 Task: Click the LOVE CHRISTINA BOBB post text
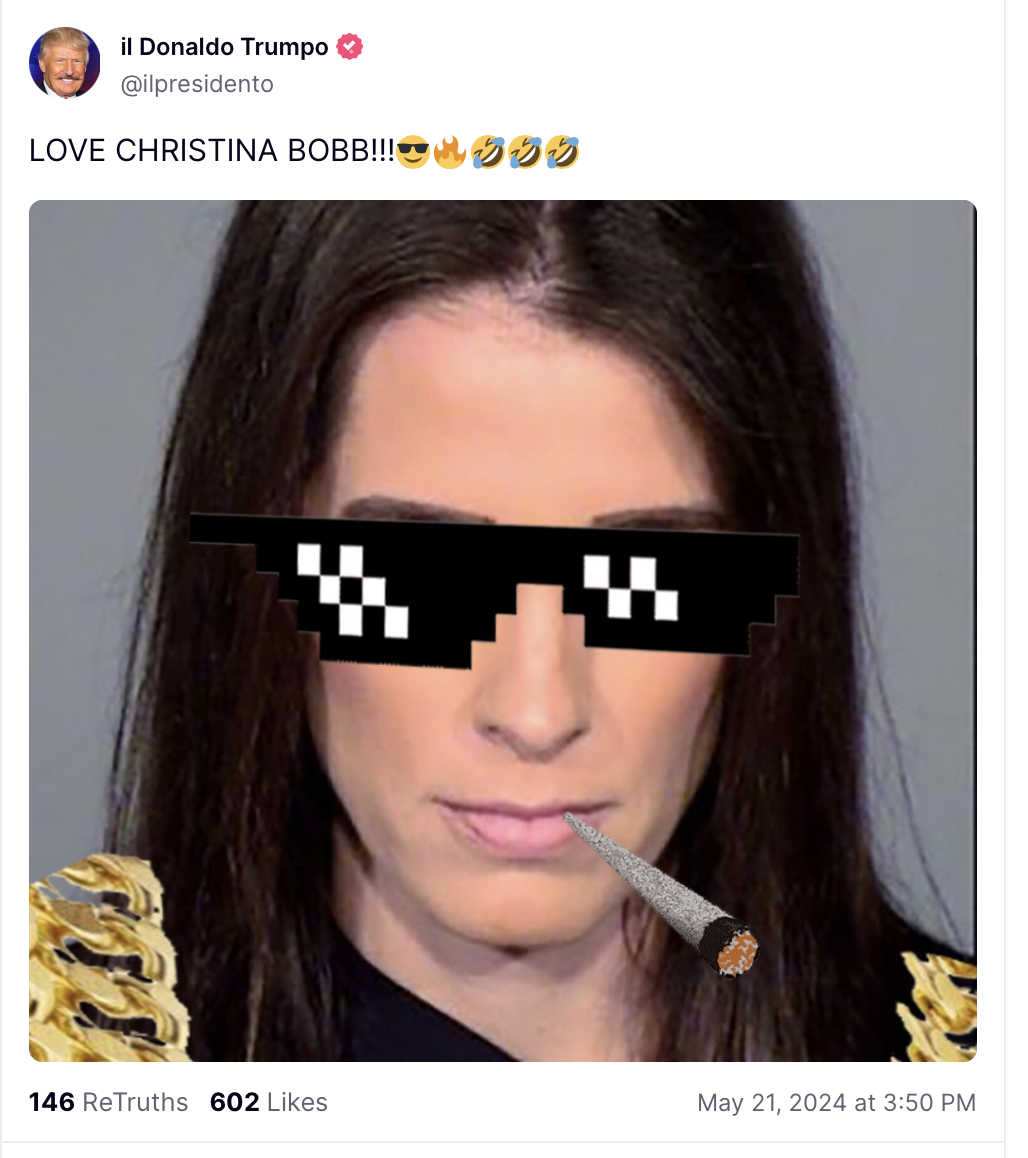212,151
